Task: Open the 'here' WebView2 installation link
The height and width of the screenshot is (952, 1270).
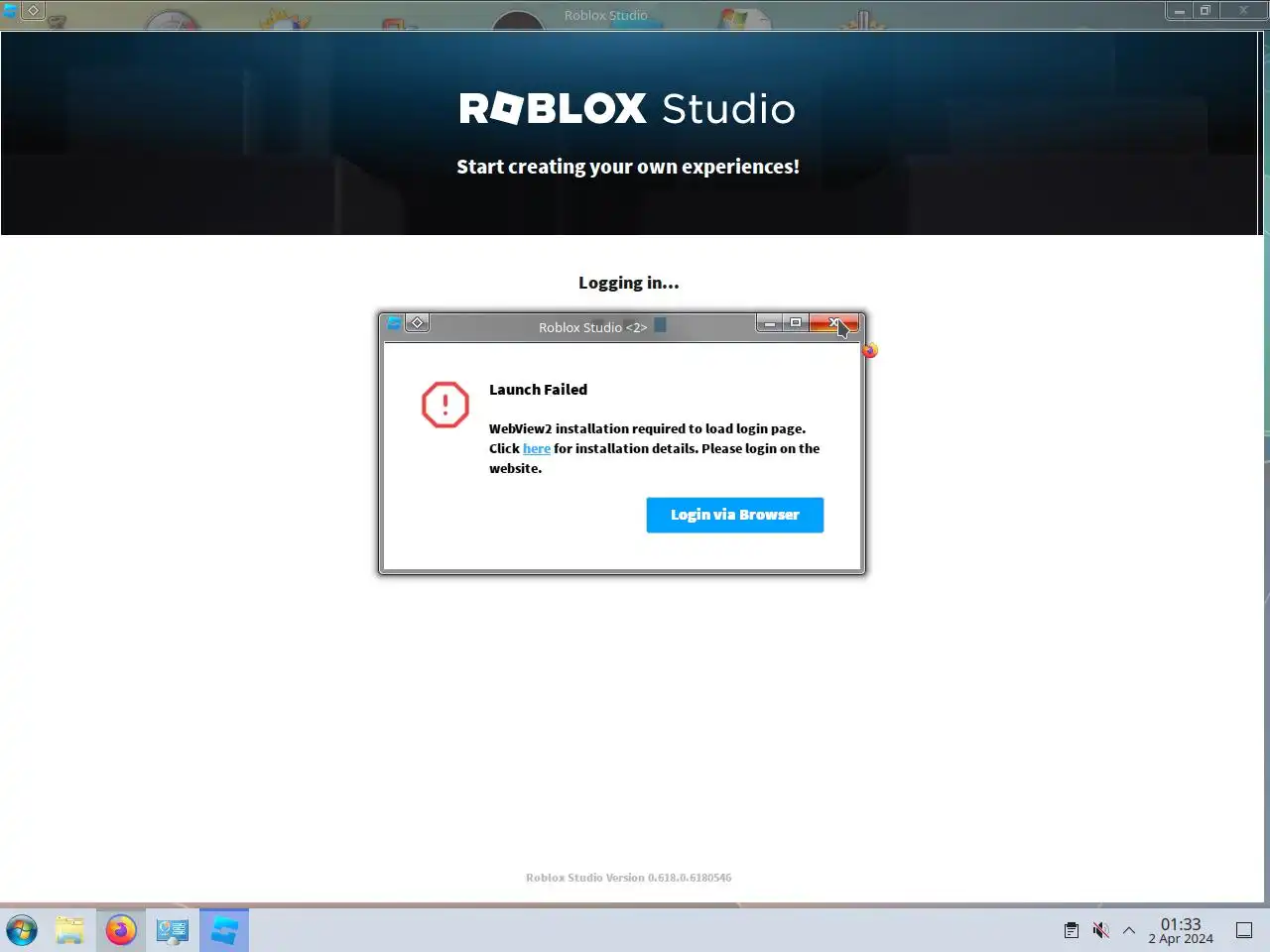Action: click(537, 448)
